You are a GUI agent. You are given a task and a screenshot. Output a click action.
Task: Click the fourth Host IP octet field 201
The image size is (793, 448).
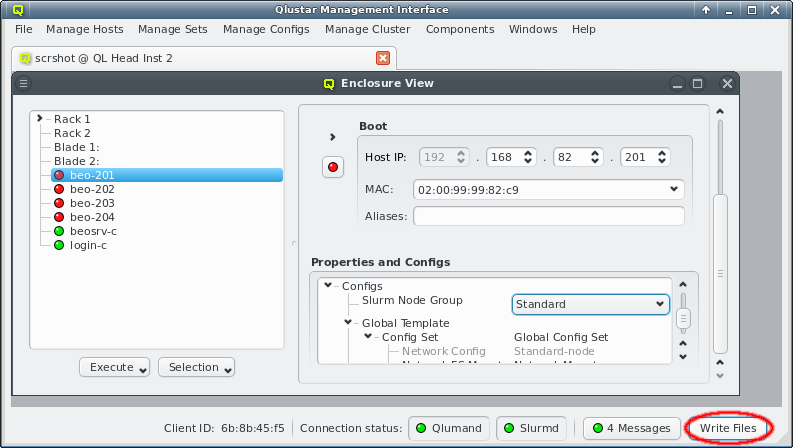[x=638, y=157]
